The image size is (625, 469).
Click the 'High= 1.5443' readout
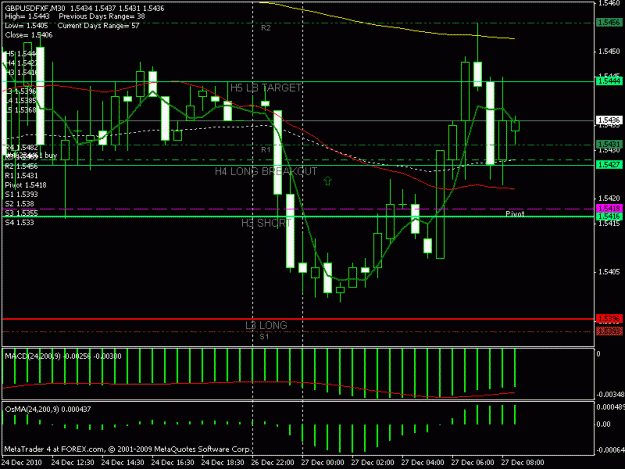(x=27, y=17)
